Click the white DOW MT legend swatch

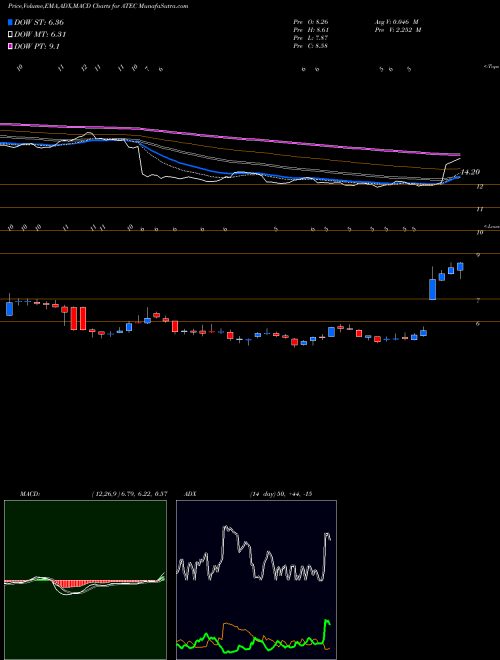(10, 35)
